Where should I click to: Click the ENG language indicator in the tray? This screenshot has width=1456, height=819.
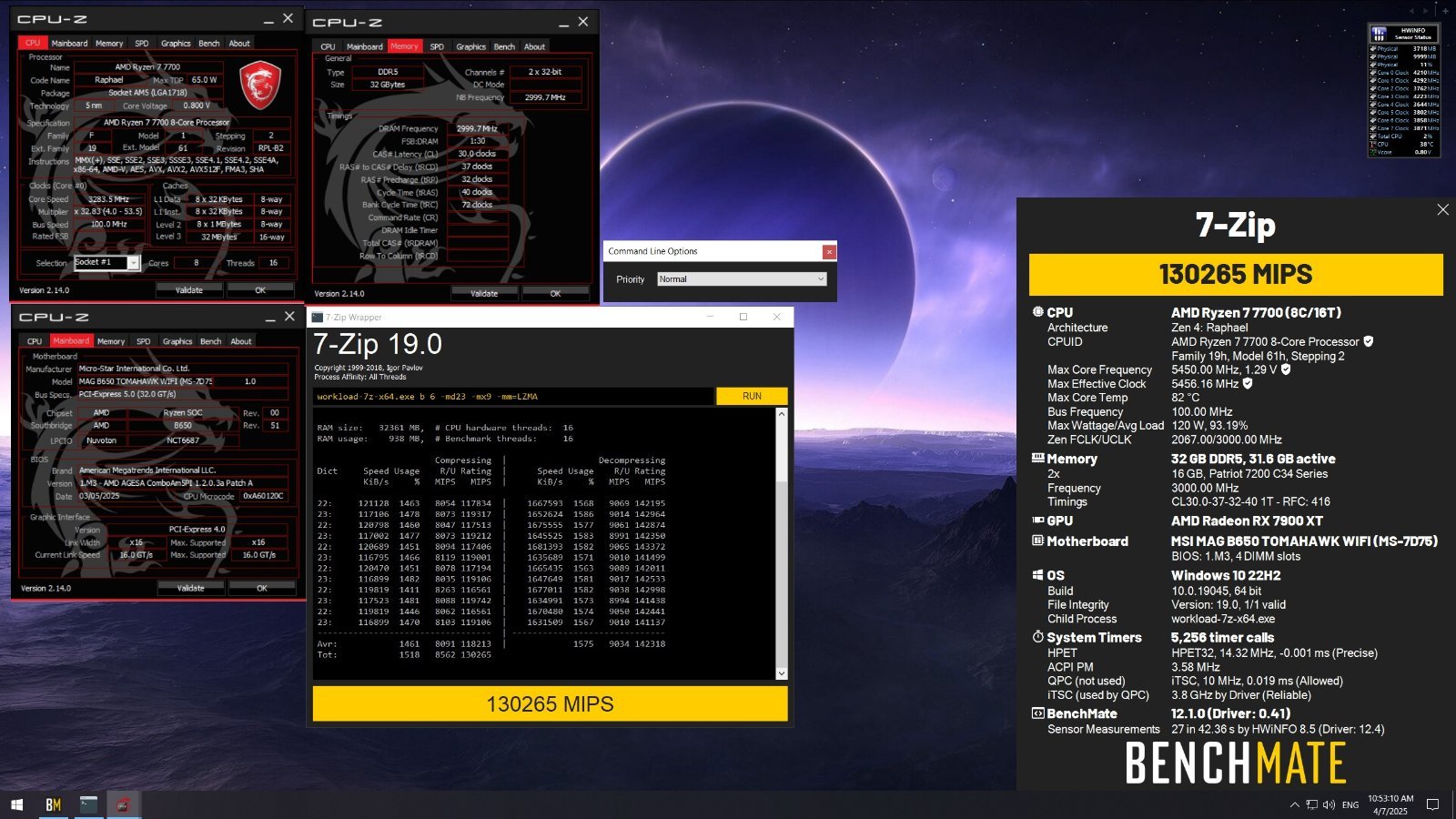(x=1350, y=804)
